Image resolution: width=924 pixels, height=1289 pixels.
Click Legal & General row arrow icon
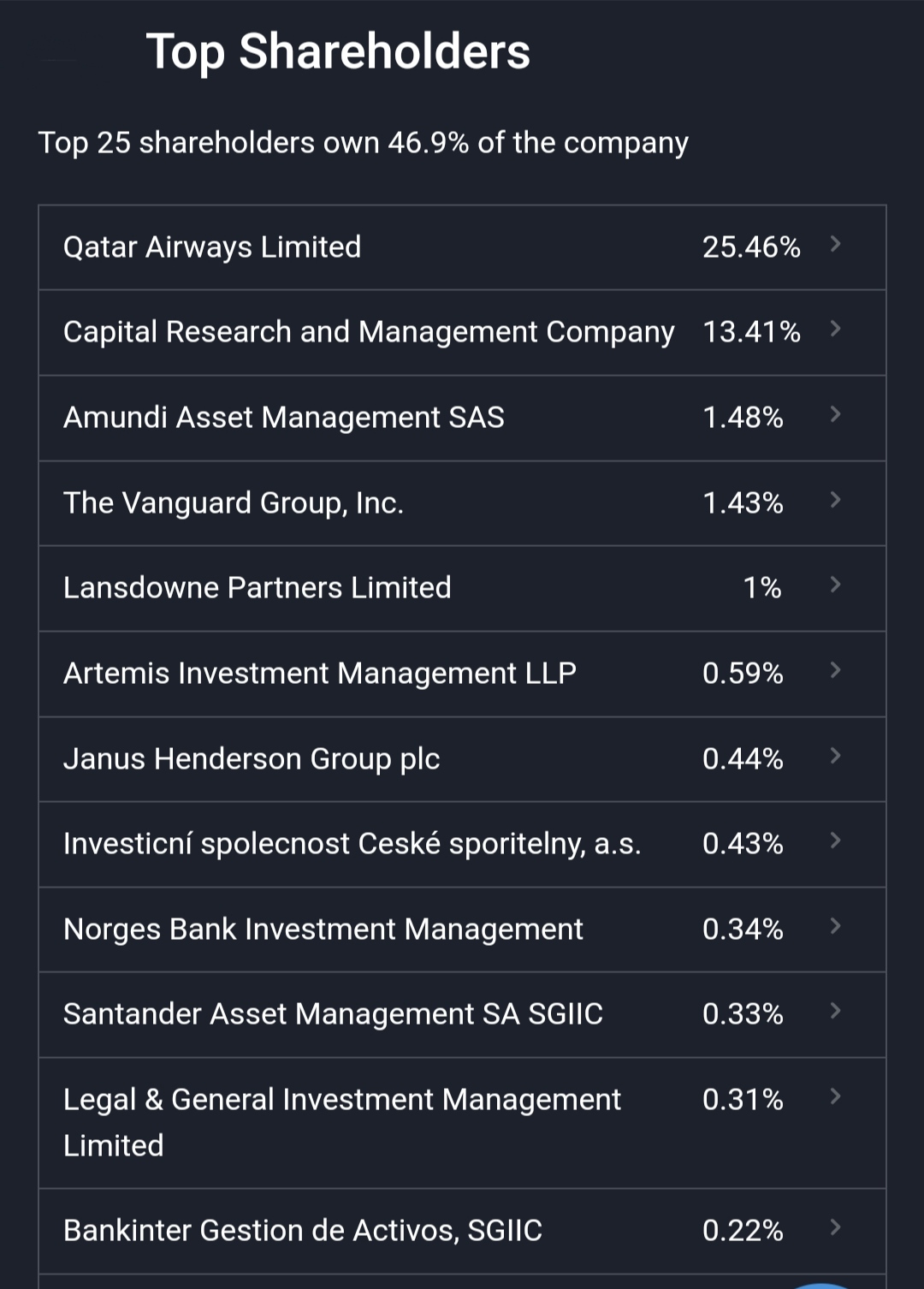tap(836, 1096)
